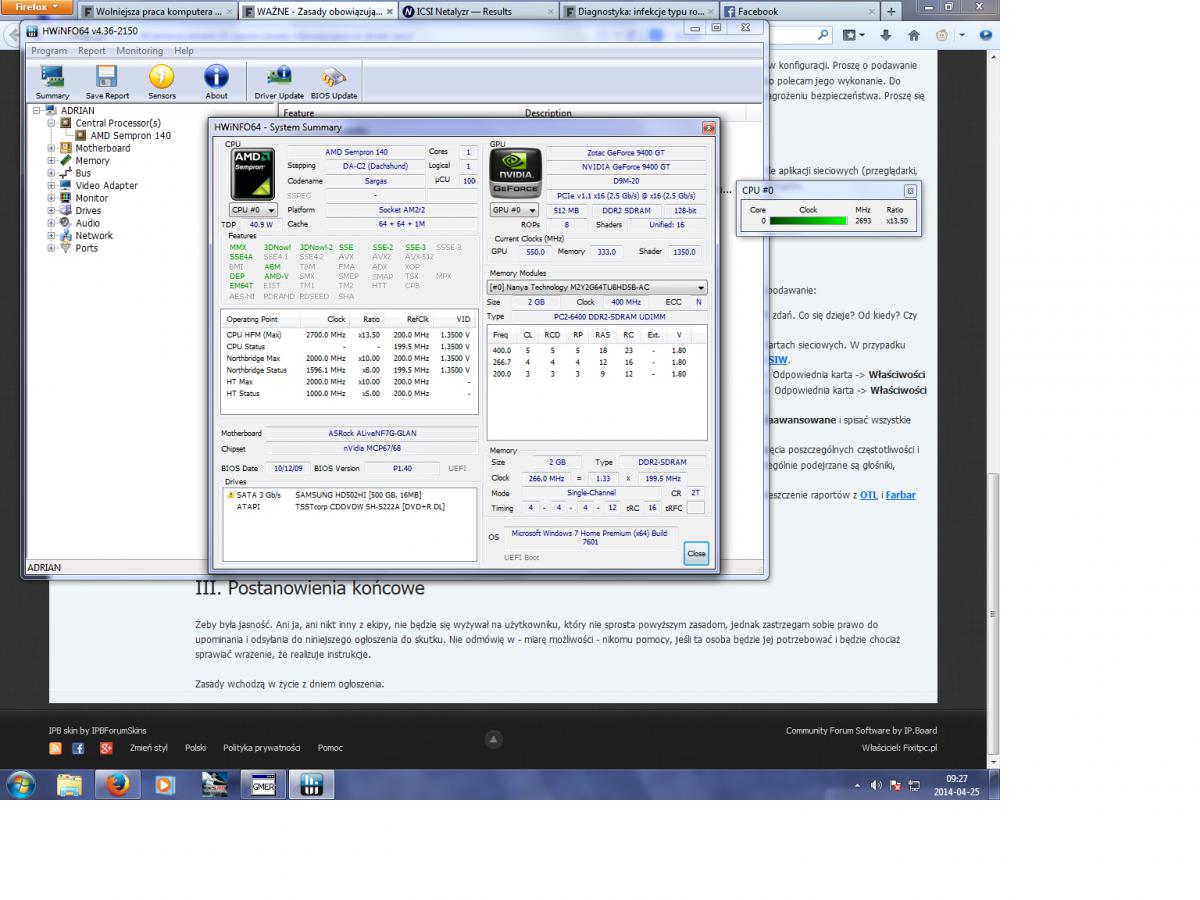Click the 400.0 memory timing row

[597, 350]
